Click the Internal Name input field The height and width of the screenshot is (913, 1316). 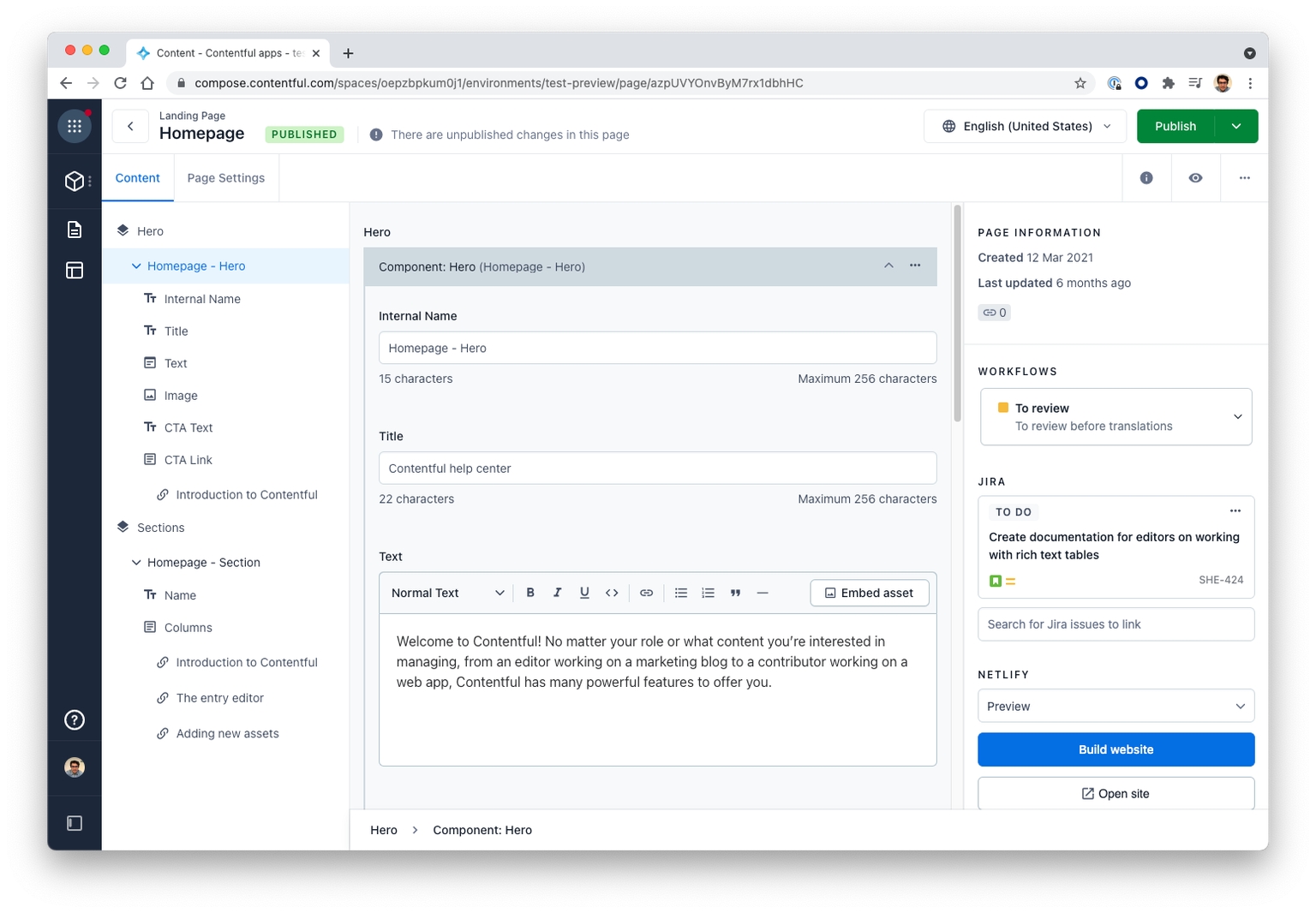coord(658,348)
